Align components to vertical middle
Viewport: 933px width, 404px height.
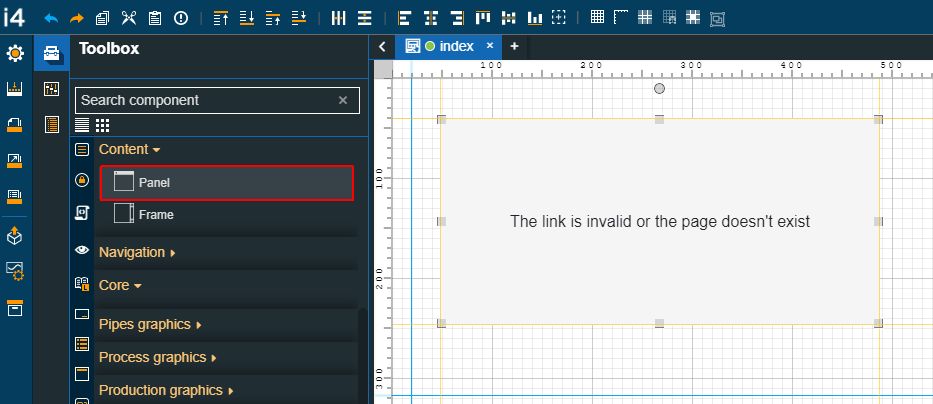[x=509, y=18]
